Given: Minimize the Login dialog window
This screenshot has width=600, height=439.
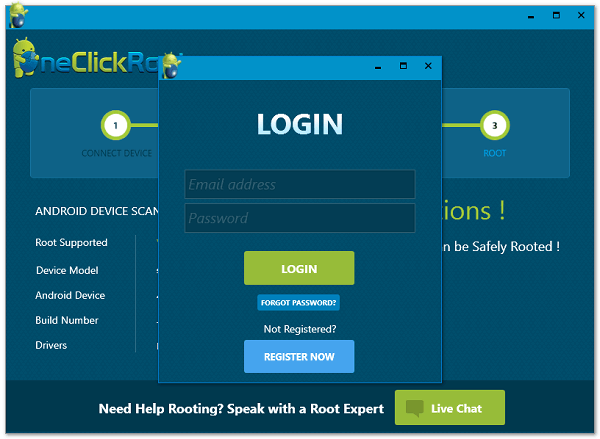Looking at the screenshot, I should [378, 67].
